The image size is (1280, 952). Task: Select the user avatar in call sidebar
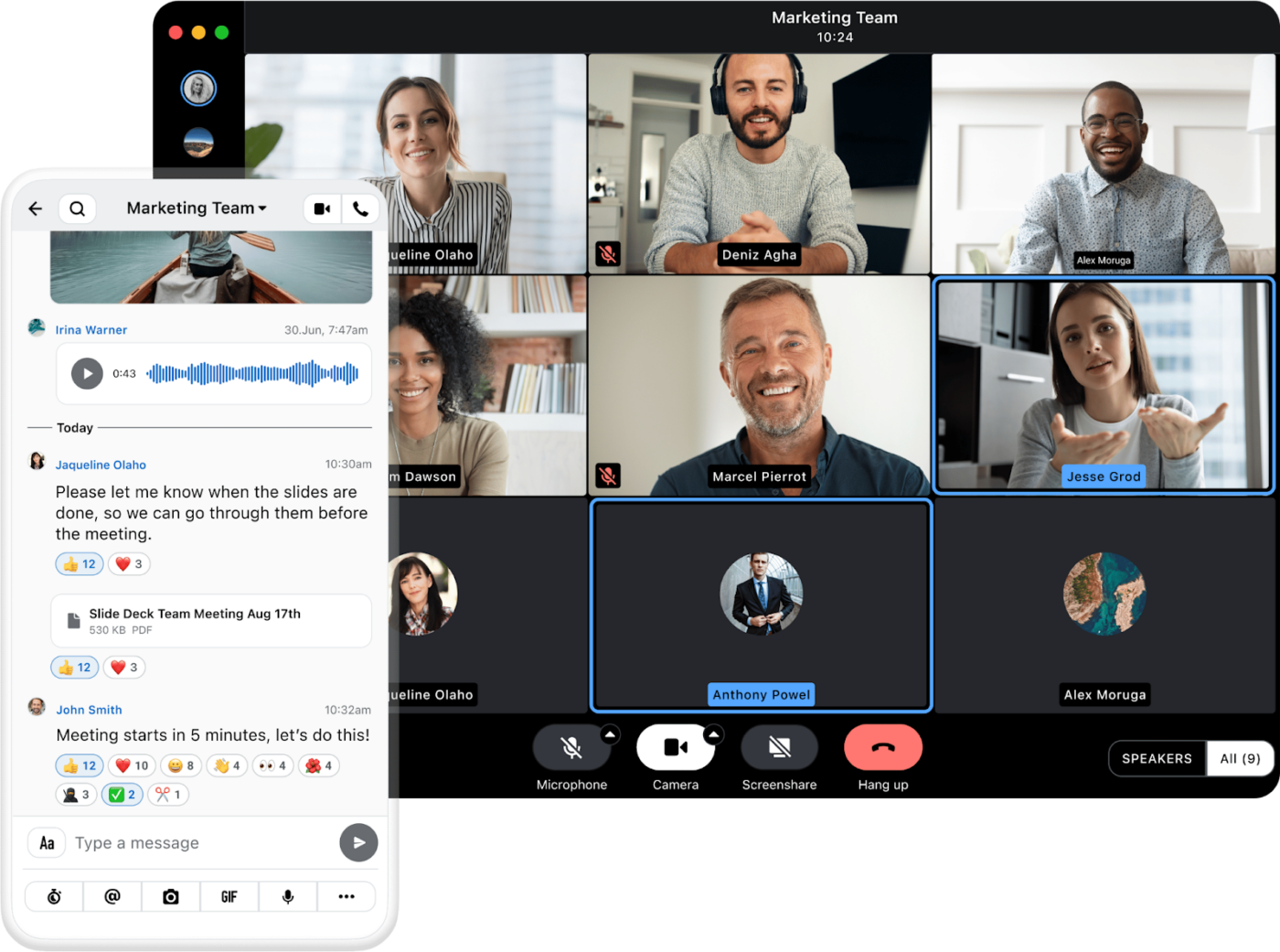(x=198, y=89)
